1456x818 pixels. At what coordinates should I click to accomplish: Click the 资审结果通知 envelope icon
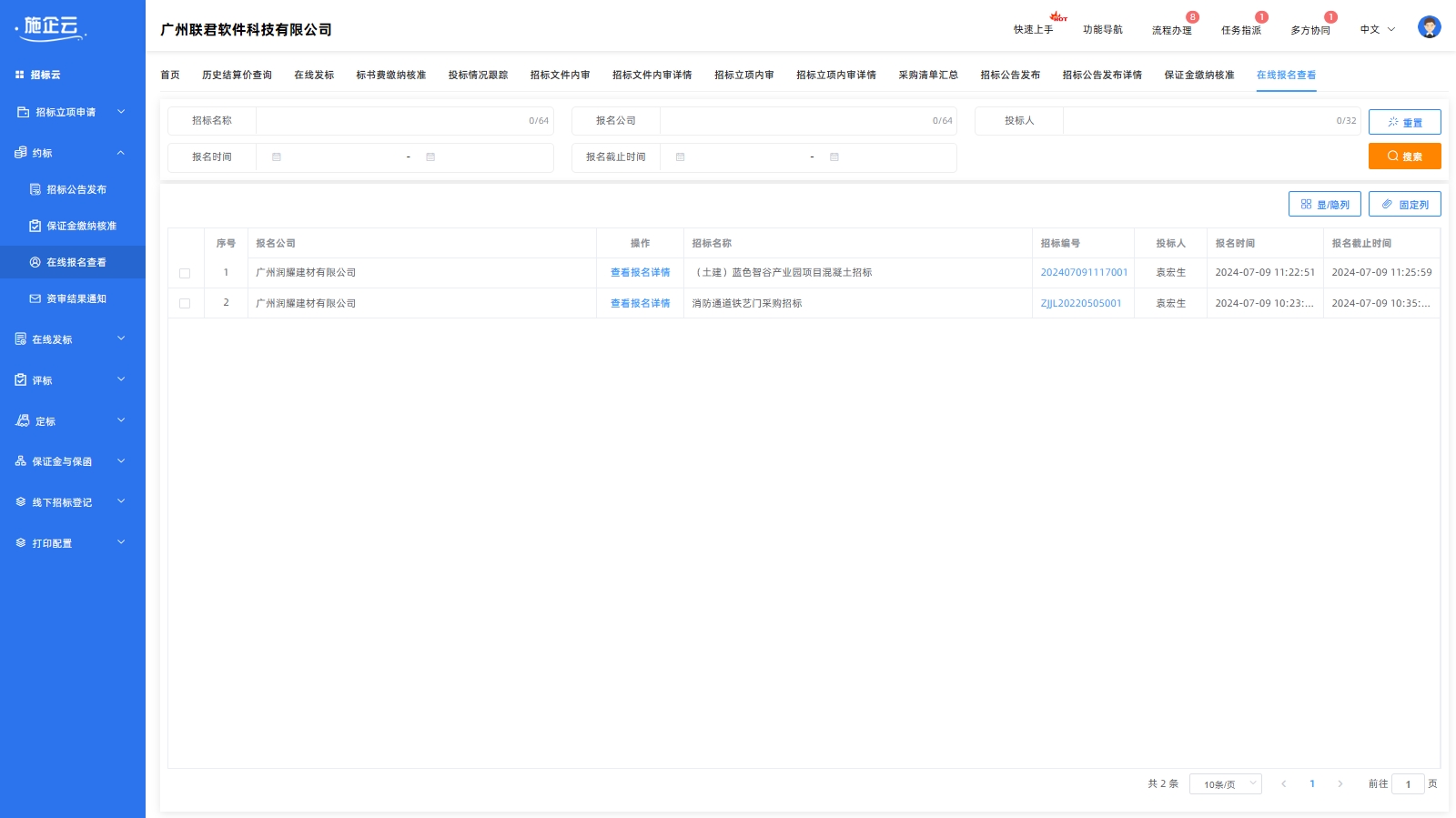pyautogui.click(x=35, y=298)
